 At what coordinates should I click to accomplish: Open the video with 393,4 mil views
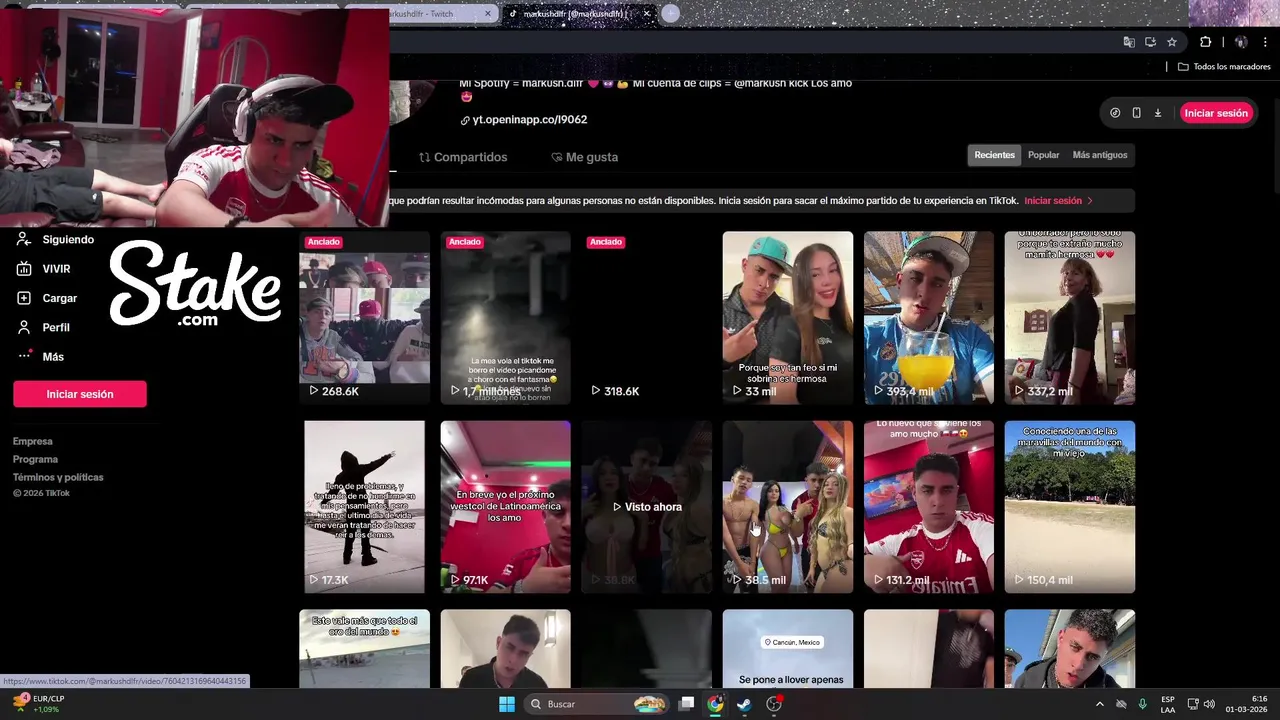(929, 318)
